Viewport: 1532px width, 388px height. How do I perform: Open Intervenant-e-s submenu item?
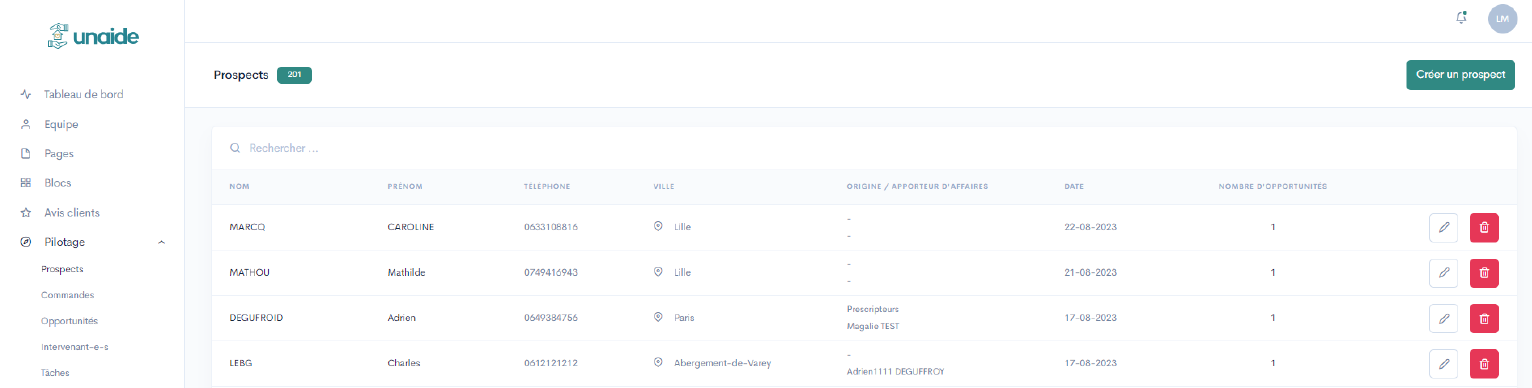tap(75, 347)
